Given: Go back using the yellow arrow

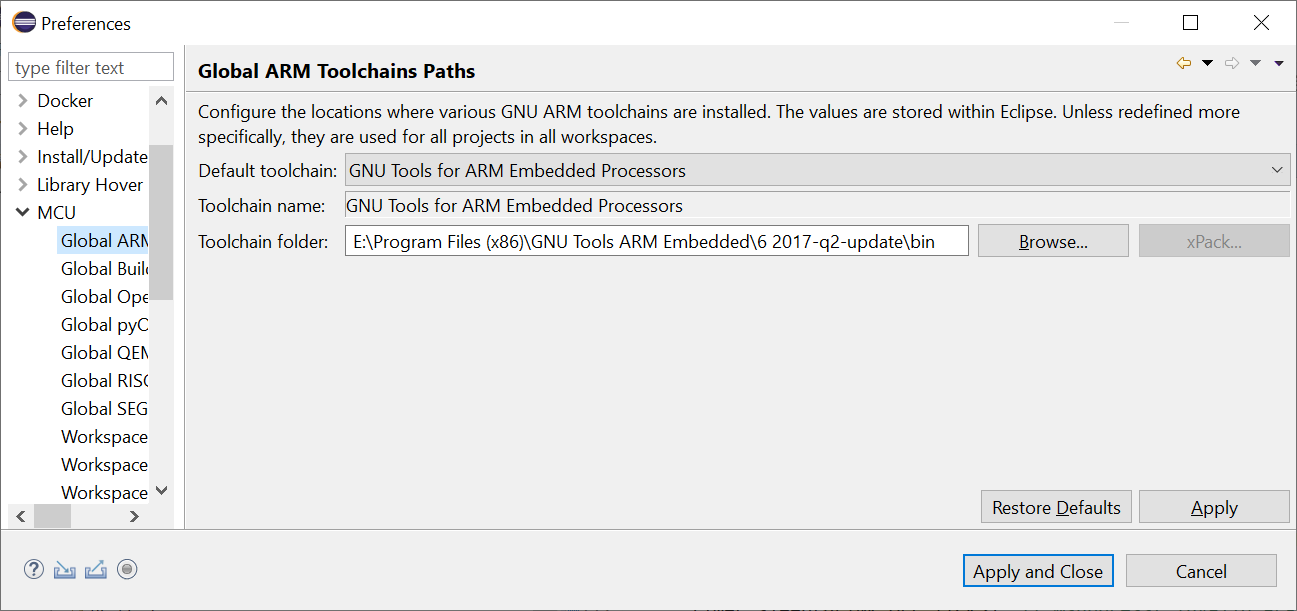Looking at the screenshot, I should tap(1184, 63).
